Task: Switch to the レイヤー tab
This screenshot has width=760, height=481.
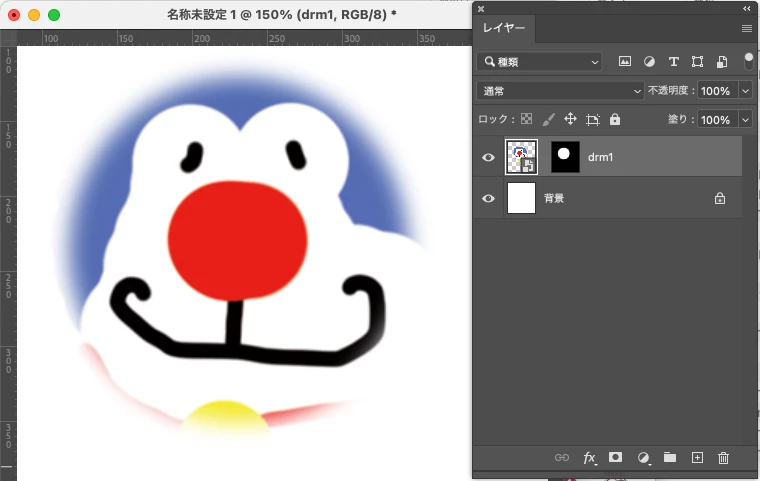Action: (x=504, y=28)
